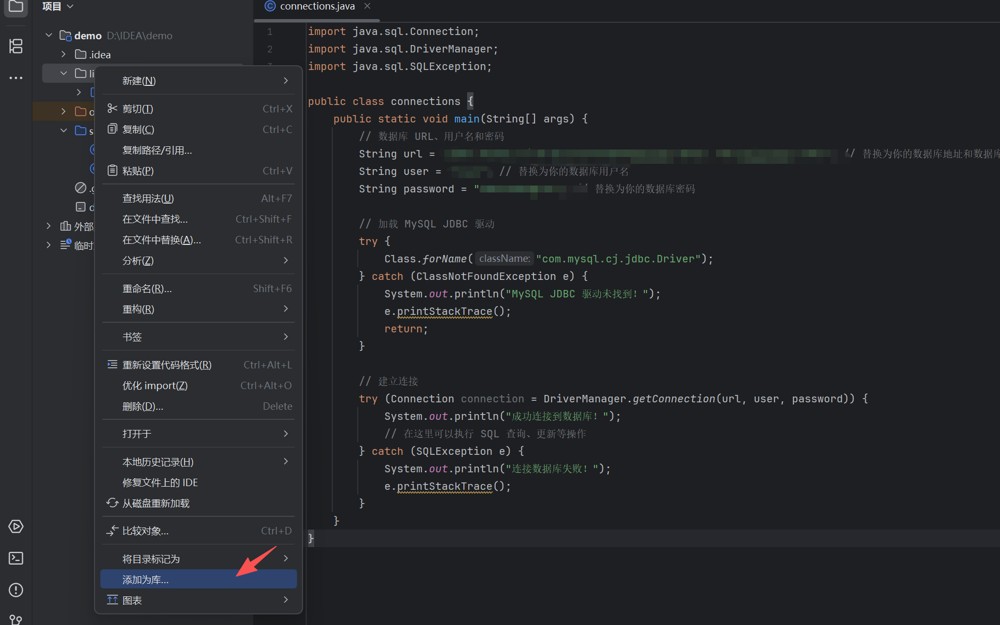Select the highlighted li folder icon
1000x625 pixels.
(x=80, y=73)
